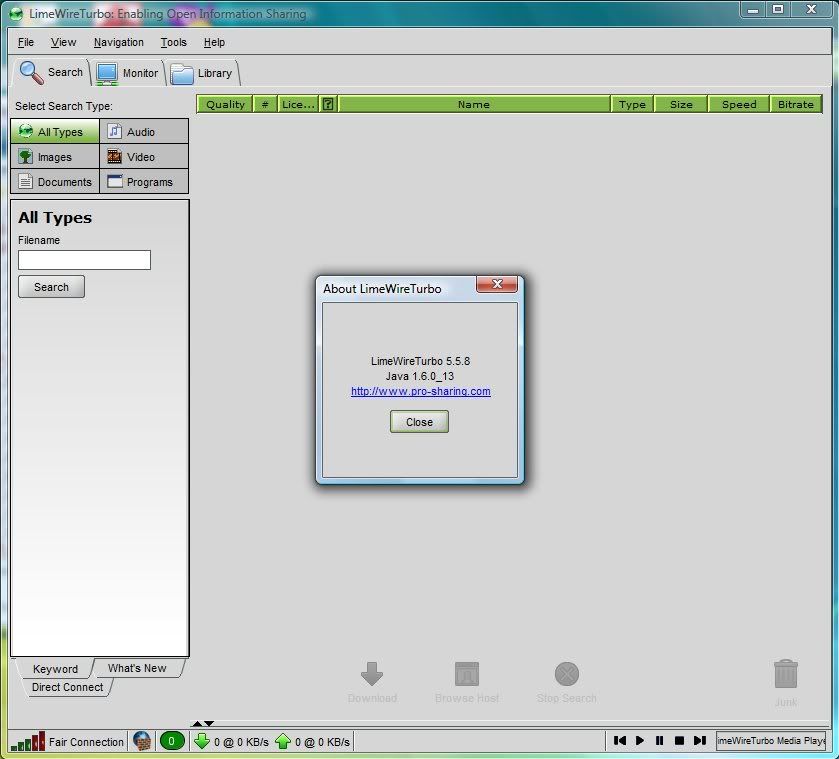Open the pro-sharing.com link
This screenshot has width=839, height=759.
click(421, 391)
